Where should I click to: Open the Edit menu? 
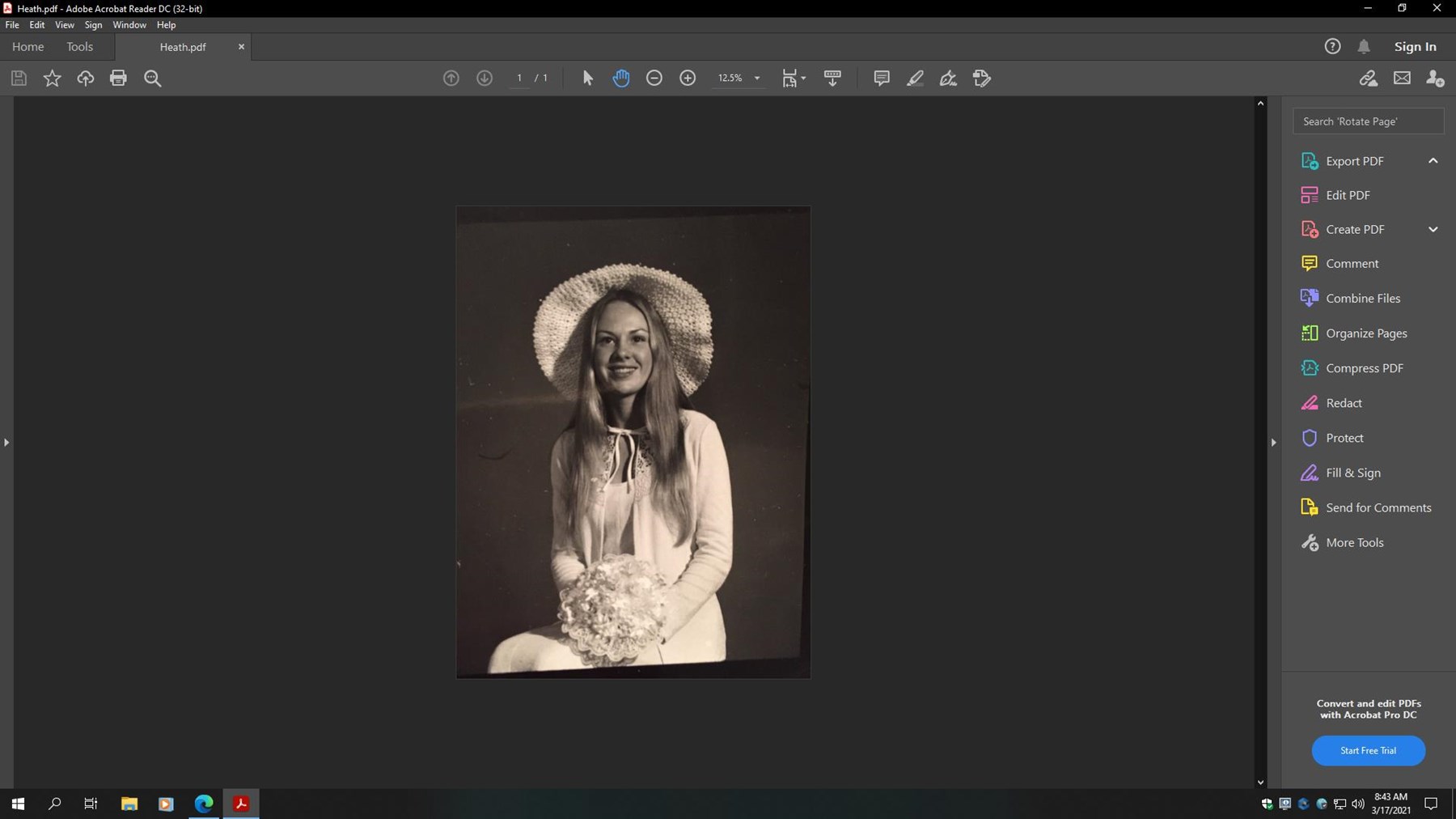[37, 25]
